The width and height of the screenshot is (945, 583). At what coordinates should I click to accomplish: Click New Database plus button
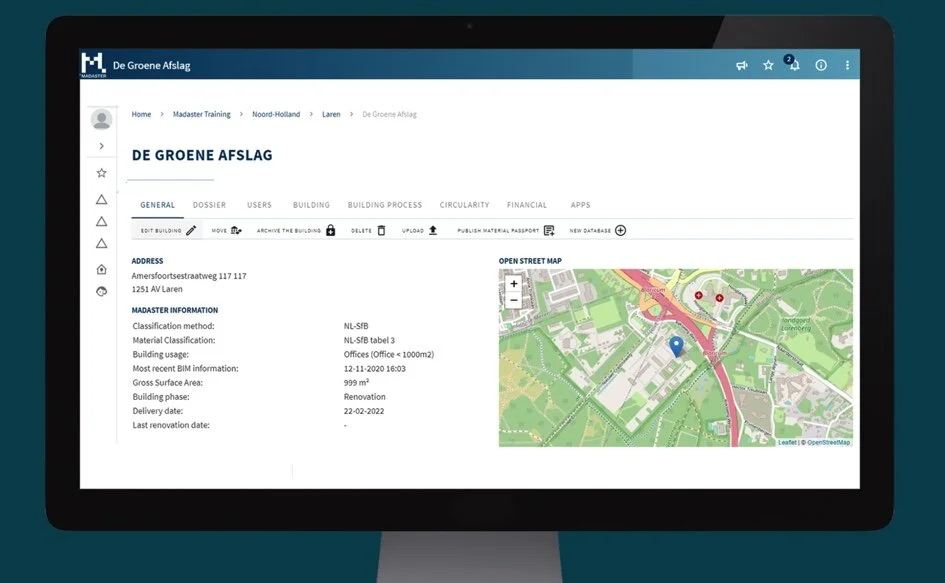tap(598, 230)
